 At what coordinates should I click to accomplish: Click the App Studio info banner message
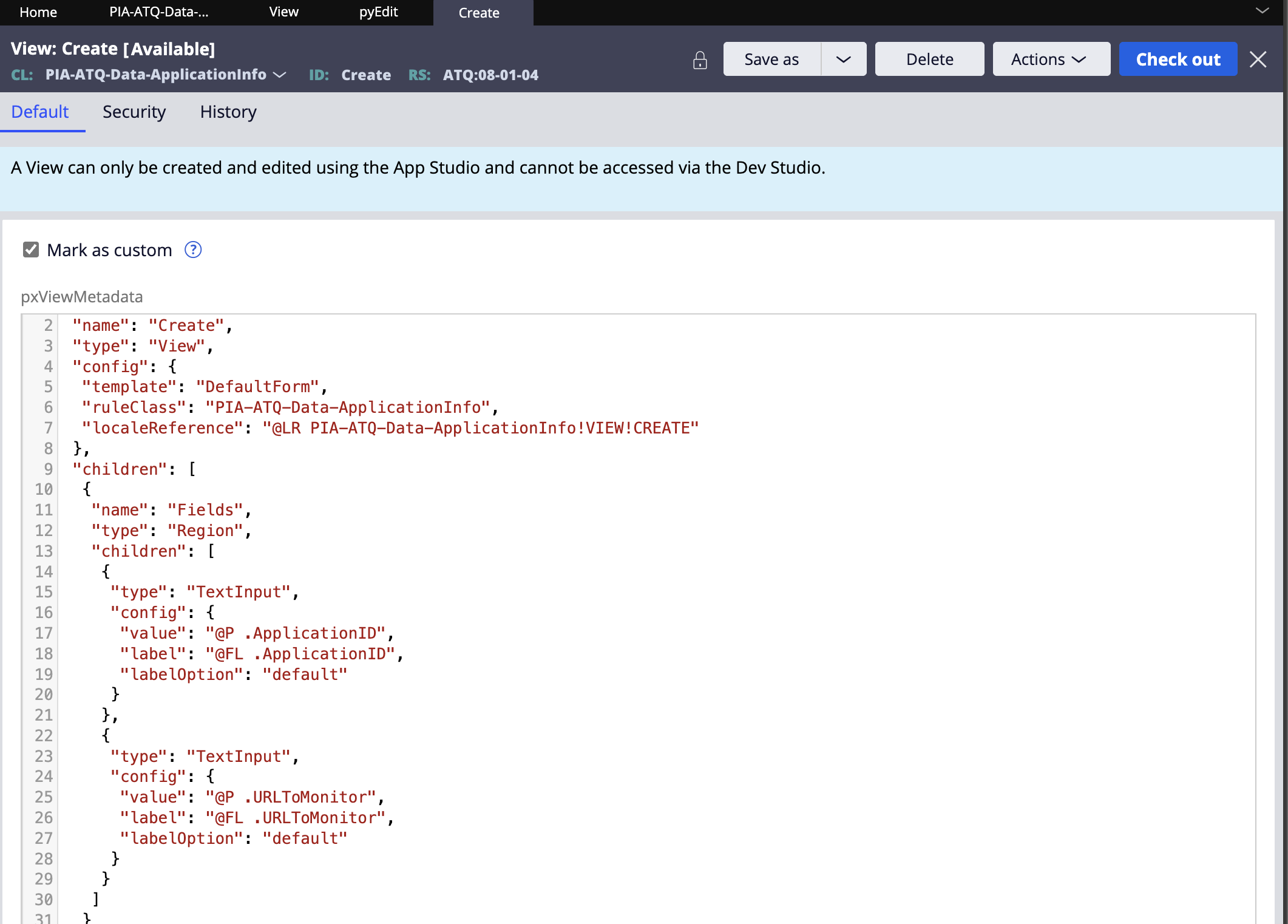click(x=418, y=168)
